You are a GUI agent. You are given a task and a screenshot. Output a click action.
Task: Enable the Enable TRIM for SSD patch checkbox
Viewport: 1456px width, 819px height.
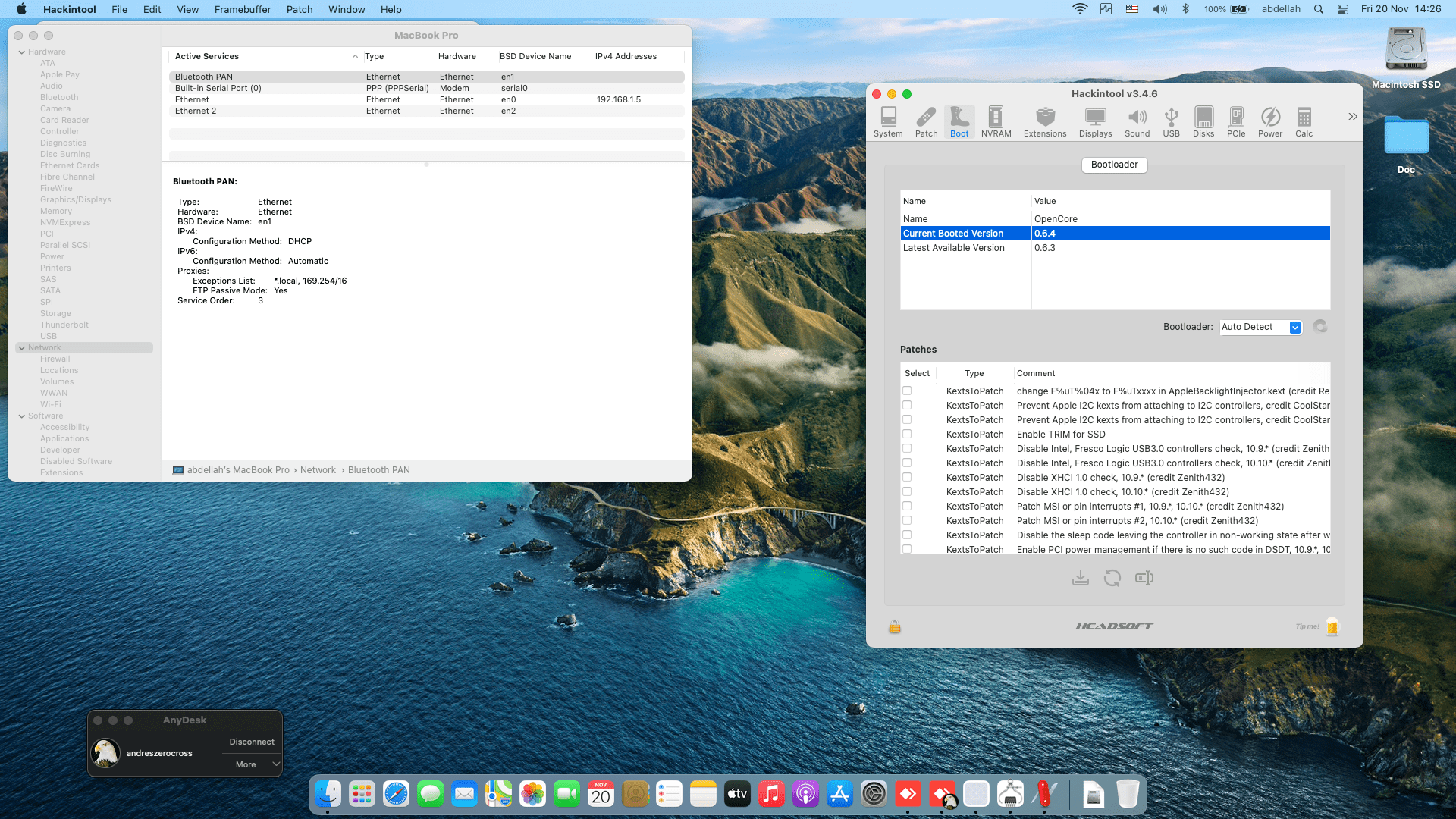click(907, 435)
